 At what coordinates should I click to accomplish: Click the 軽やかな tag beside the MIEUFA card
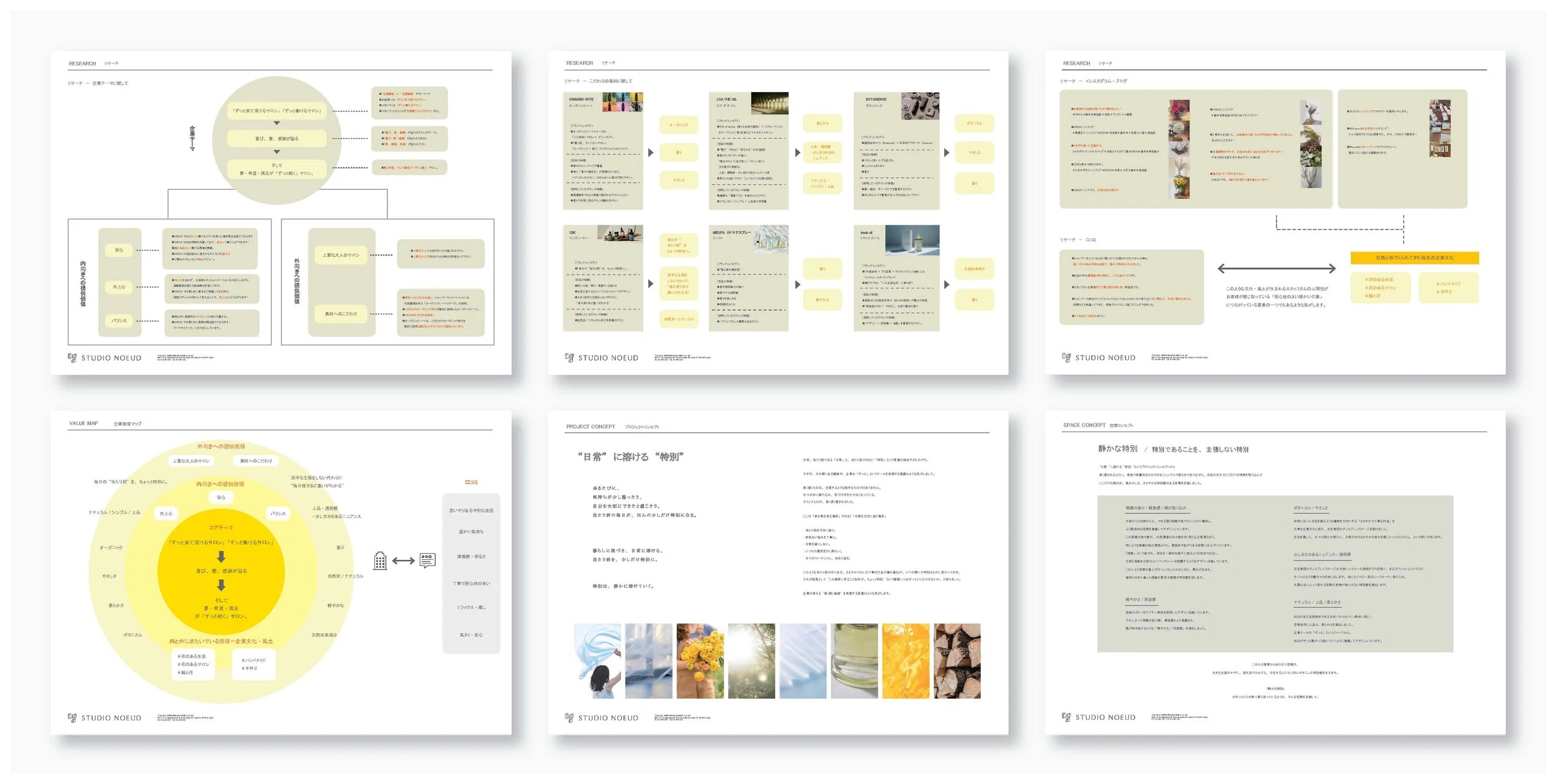(823, 300)
